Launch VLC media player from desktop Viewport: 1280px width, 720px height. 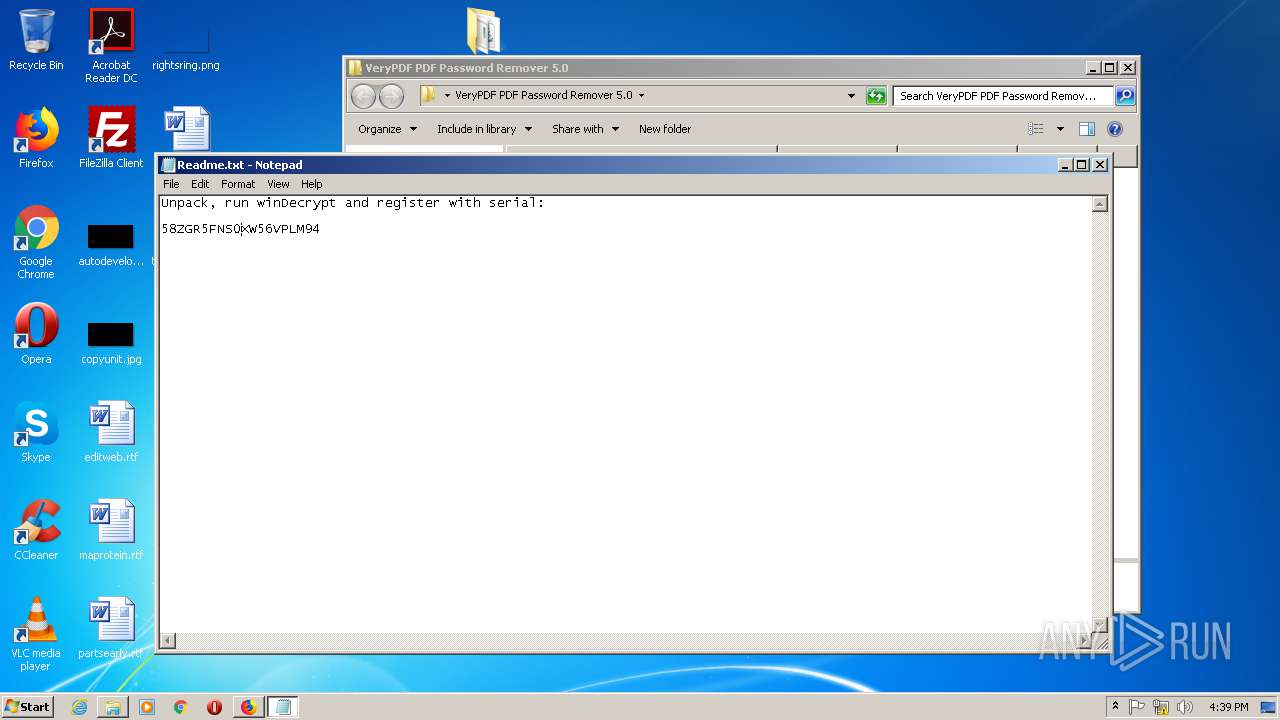click(36, 634)
